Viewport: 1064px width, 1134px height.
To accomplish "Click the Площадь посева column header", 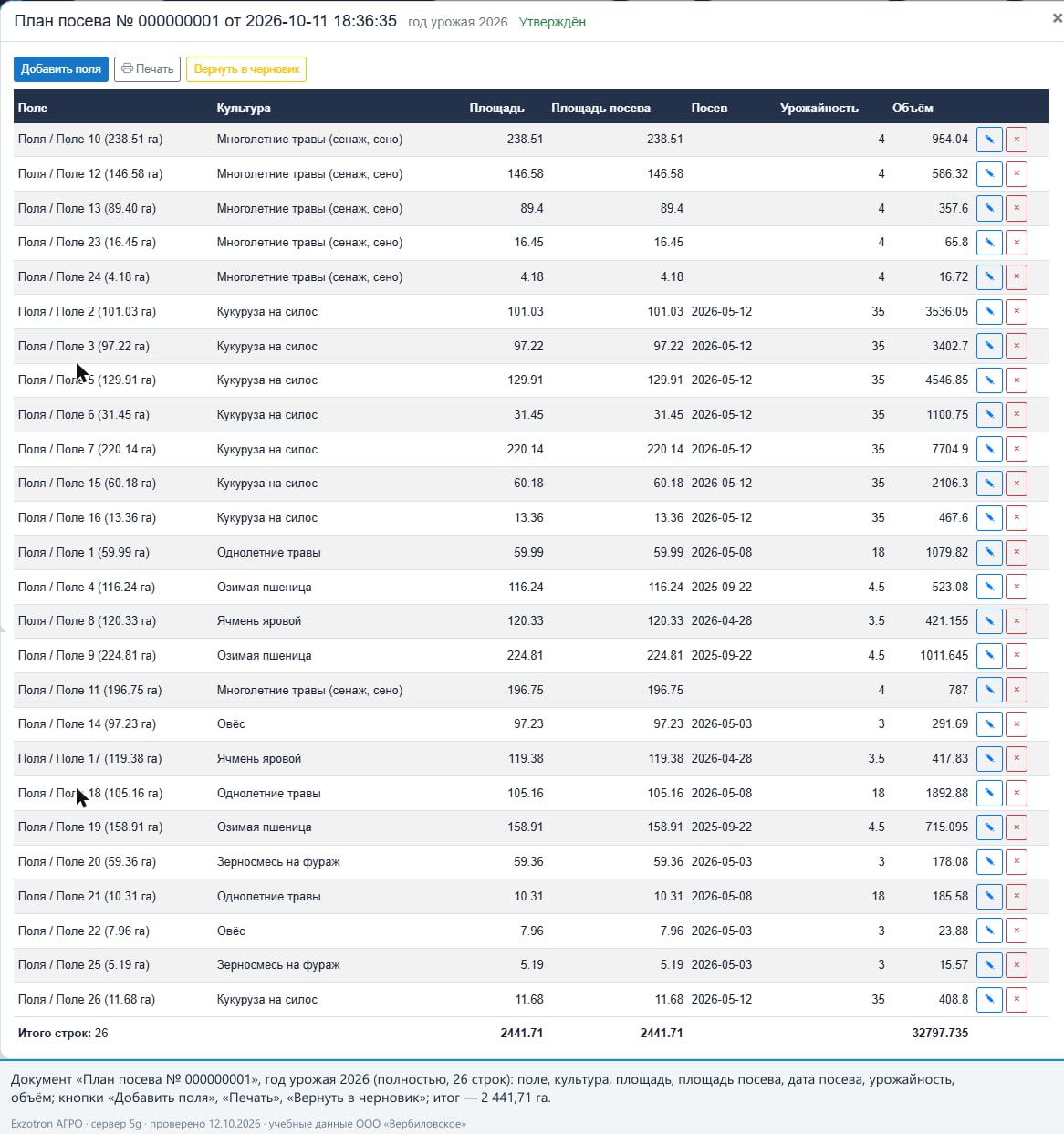I will pyautogui.click(x=600, y=108).
